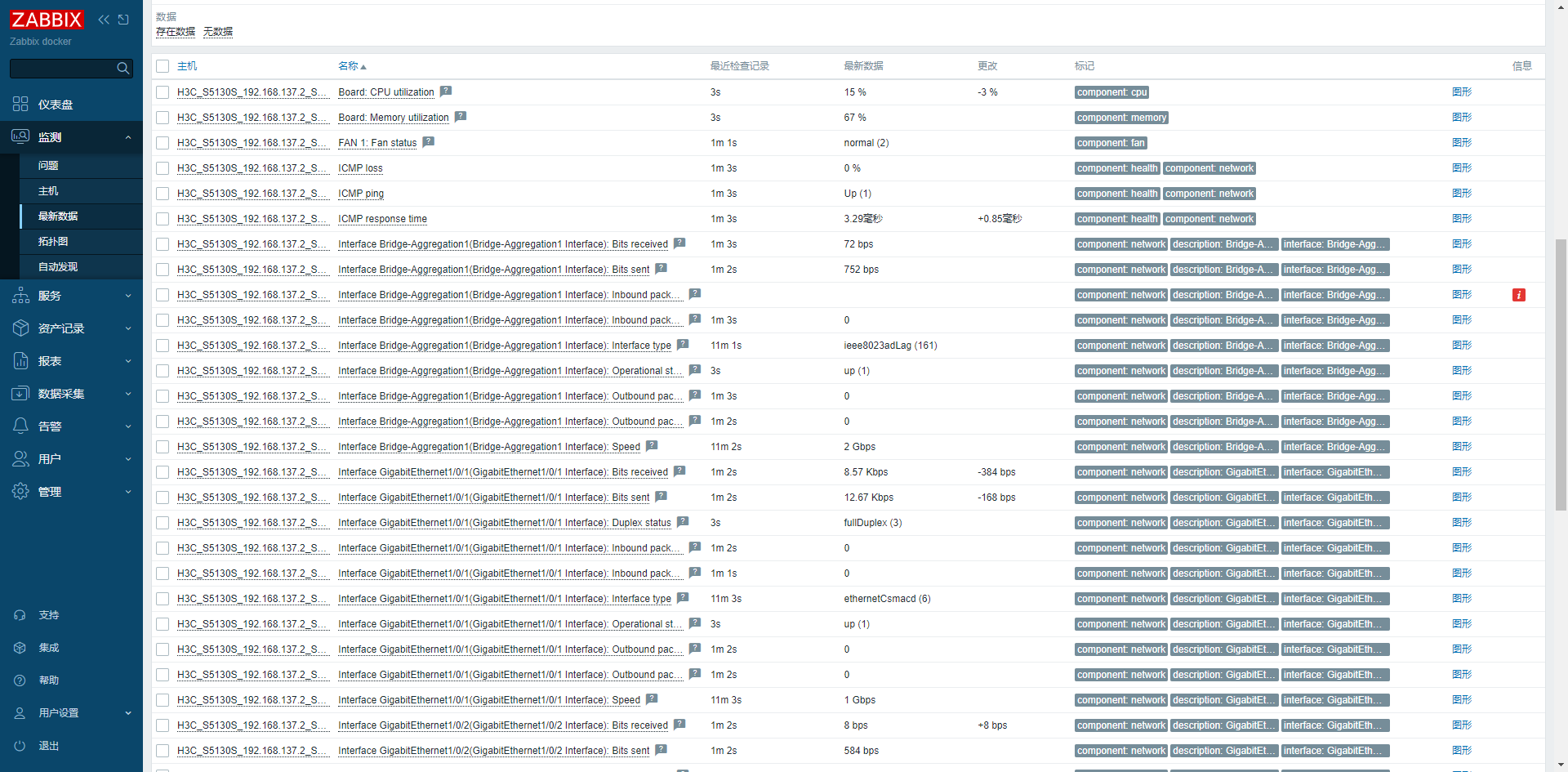Sort by Name (名称) column header
1568x772 pixels.
point(352,66)
